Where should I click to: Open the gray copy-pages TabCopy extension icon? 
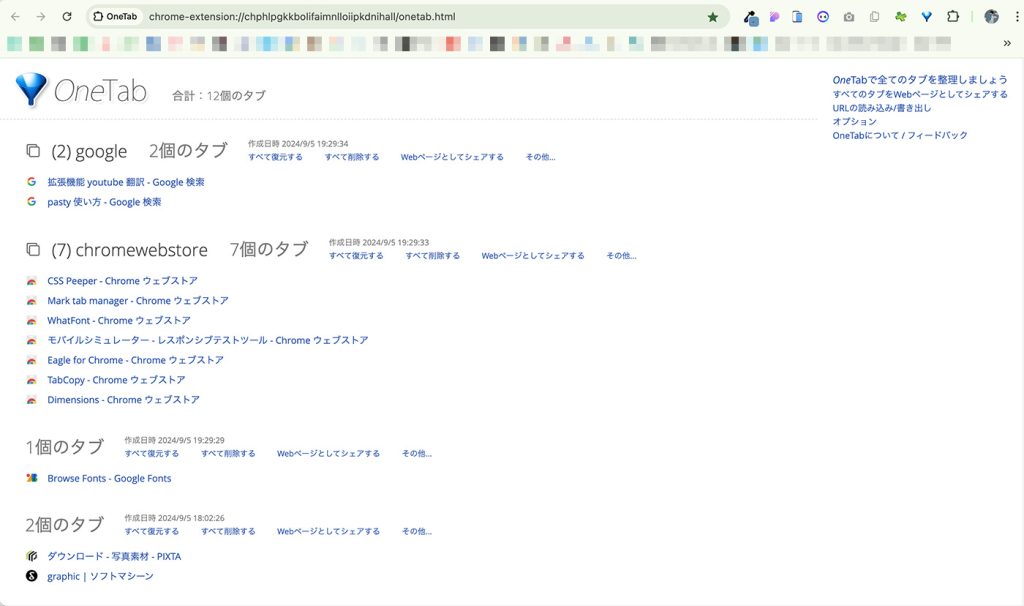point(874,17)
